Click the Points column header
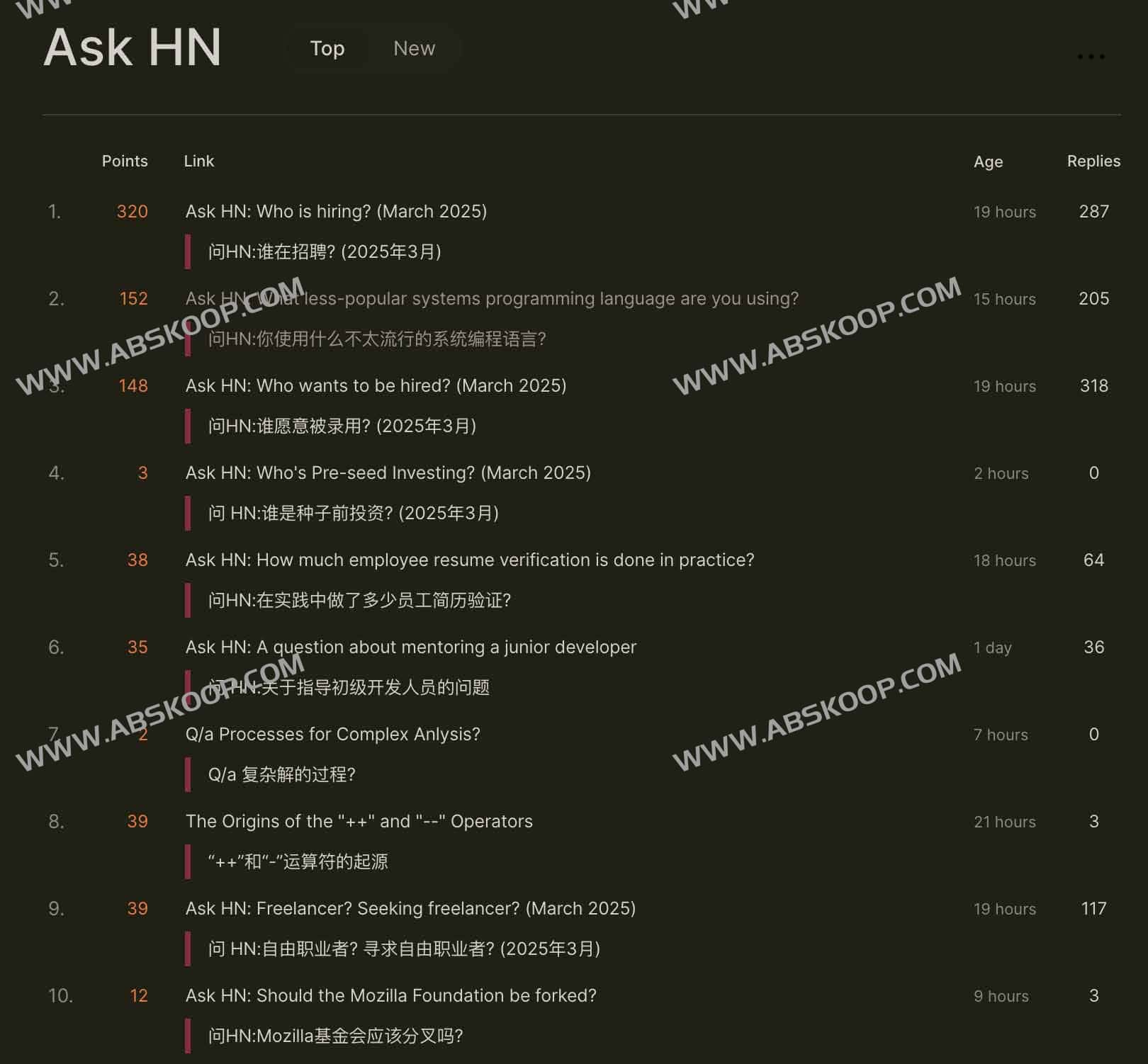The width and height of the screenshot is (1148, 1064). (x=125, y=161)
